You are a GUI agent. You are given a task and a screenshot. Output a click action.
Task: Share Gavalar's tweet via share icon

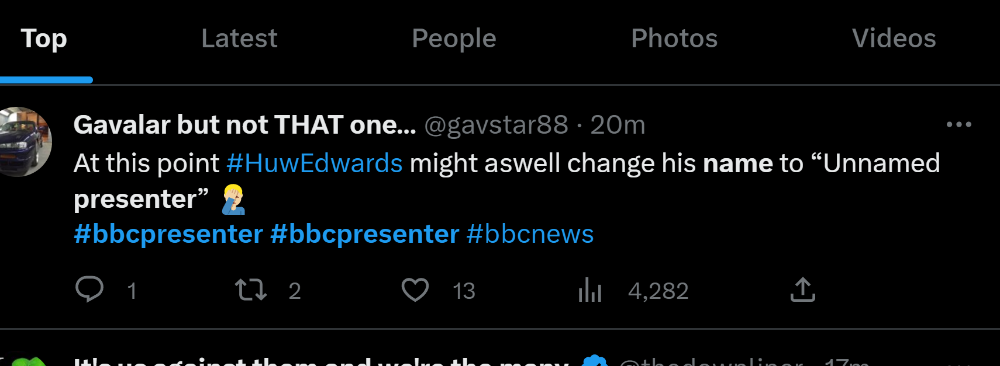coord(803,290)
